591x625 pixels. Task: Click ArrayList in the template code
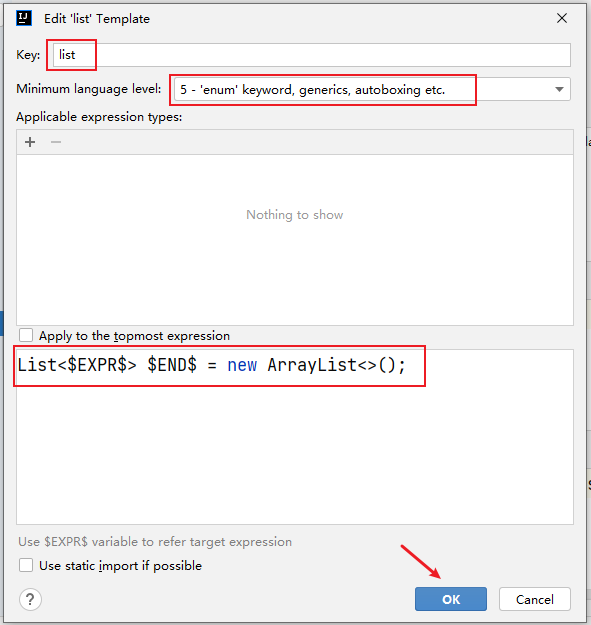pyautogui.click(x=312, y=365)
